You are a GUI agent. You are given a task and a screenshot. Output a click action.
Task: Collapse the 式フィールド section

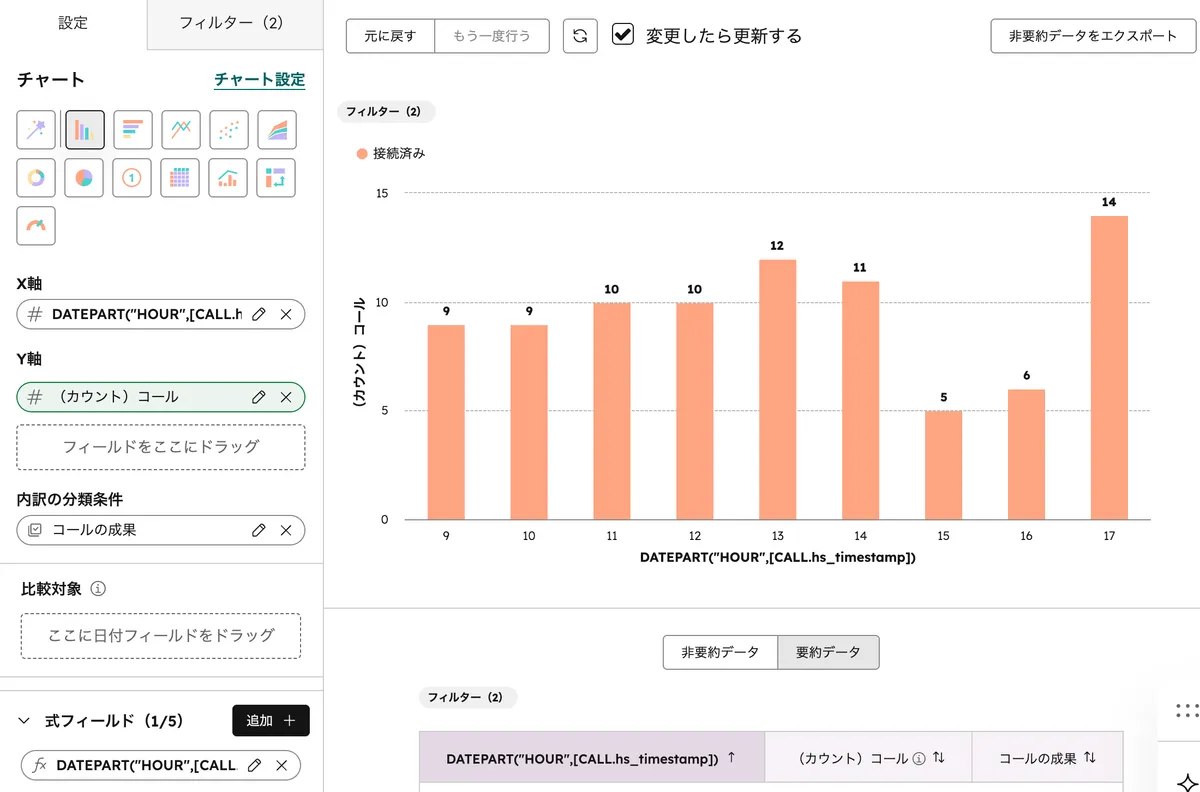(x=25, y=721)
